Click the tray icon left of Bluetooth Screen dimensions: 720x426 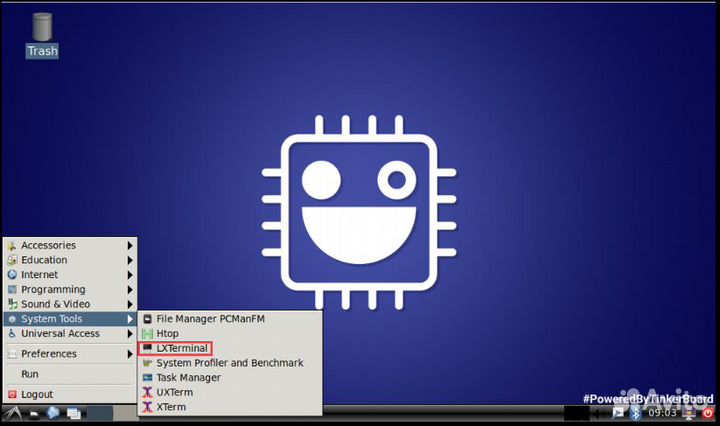click(618, 413)
